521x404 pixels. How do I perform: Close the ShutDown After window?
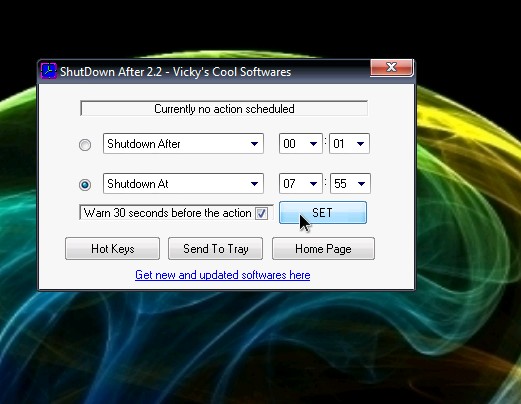[x=391, y=68]
